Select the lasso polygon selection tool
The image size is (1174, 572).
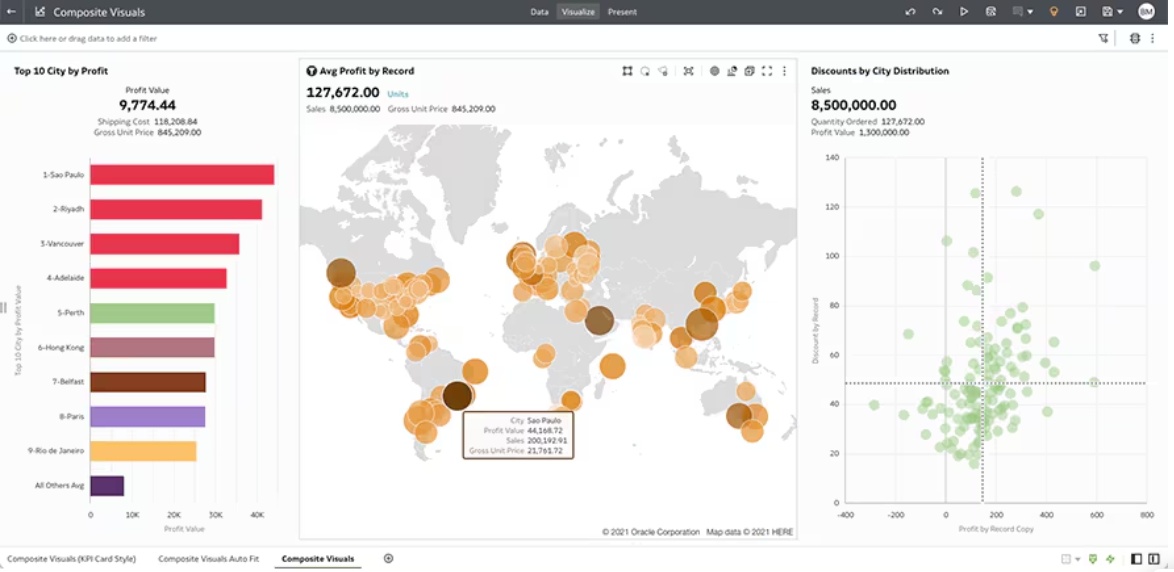click(663, 71)
